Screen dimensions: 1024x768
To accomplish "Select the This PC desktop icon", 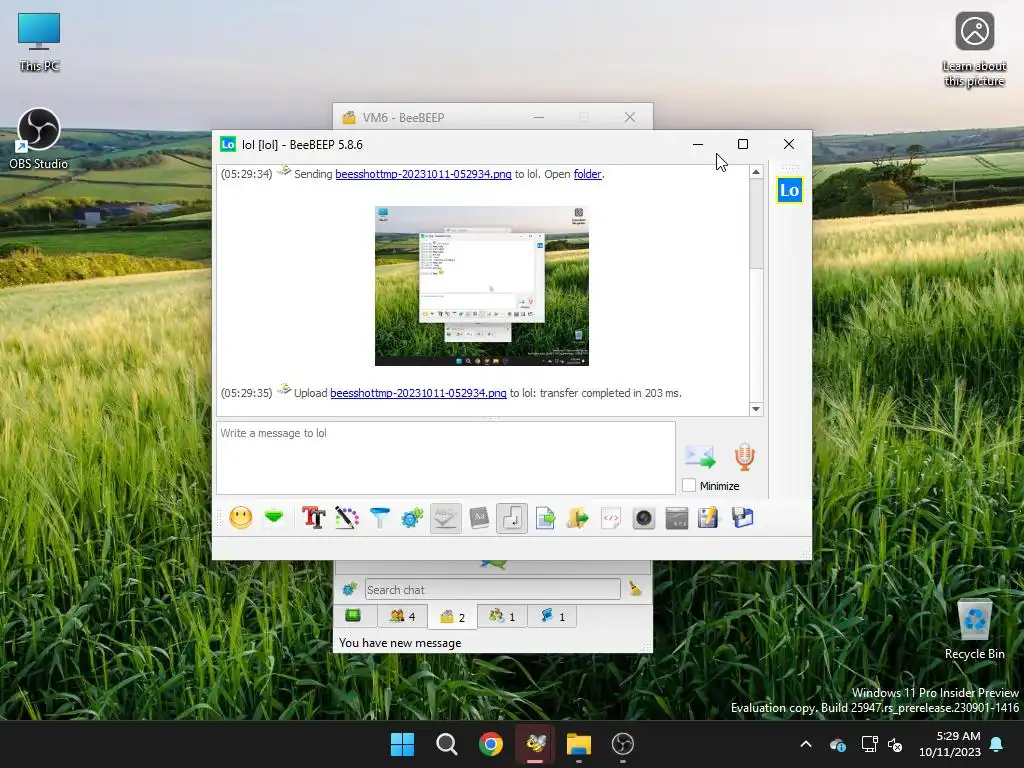I will pyautogui.click(x=39, y=42).
